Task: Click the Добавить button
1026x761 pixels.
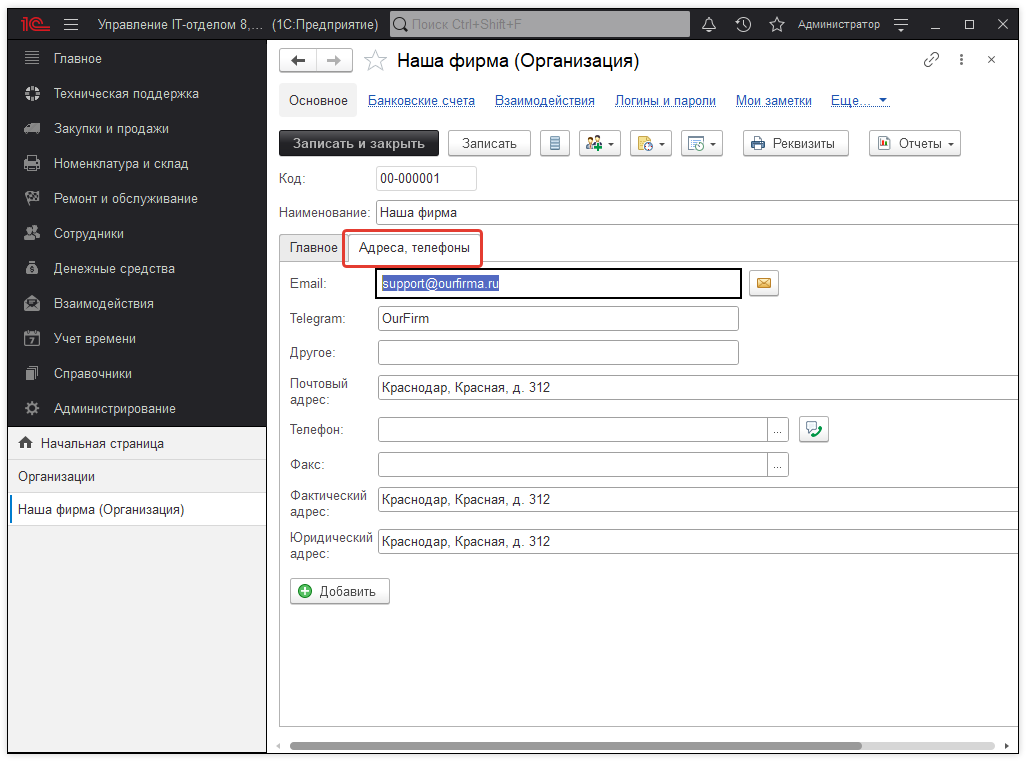Action: tap(339, 591)
